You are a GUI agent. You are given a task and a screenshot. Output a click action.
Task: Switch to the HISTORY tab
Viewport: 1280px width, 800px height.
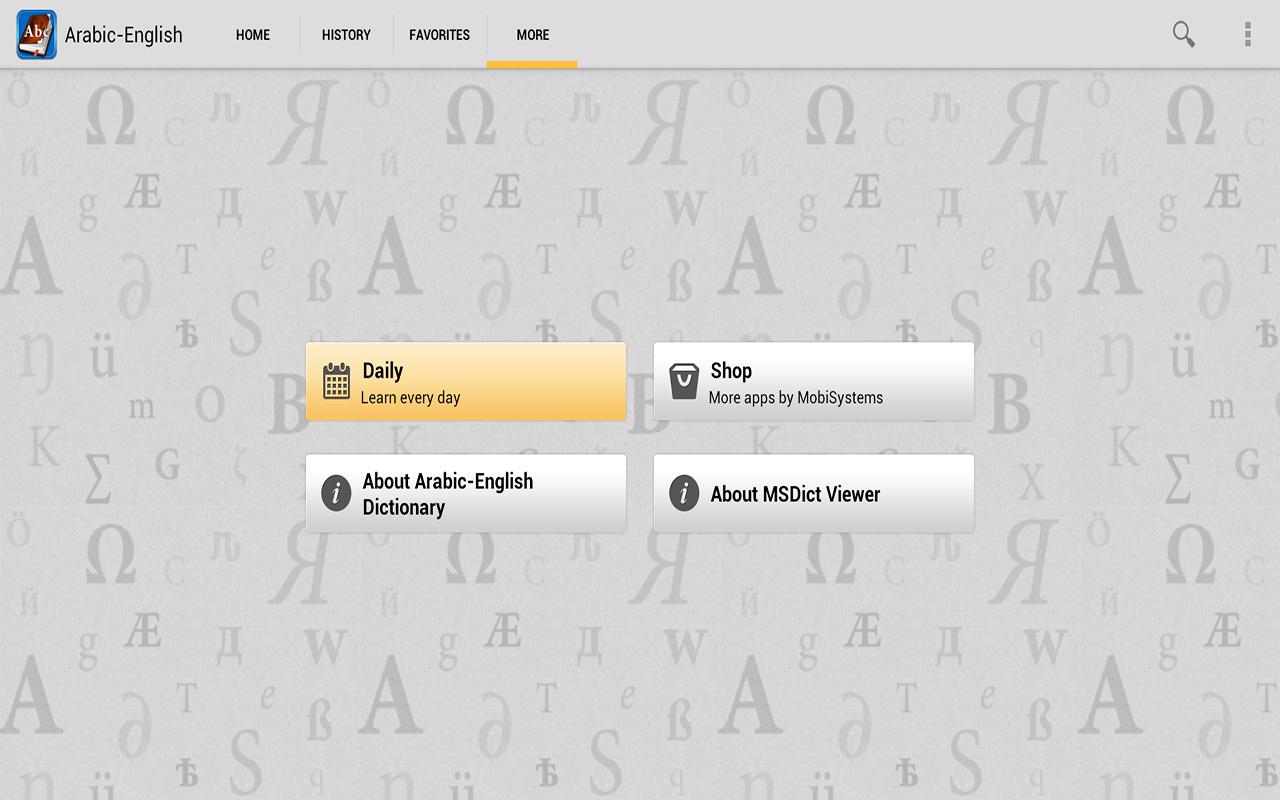coord(346,34)
